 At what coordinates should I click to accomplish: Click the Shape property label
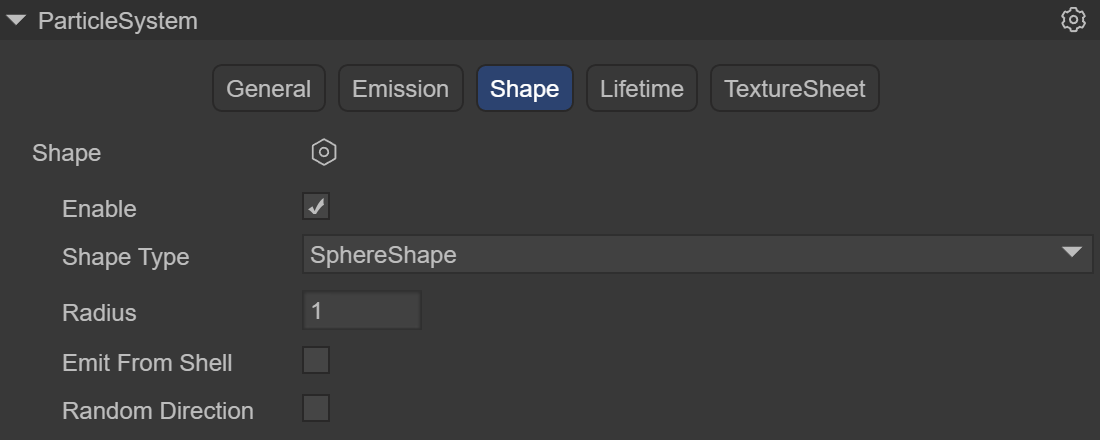click(66, 153)
